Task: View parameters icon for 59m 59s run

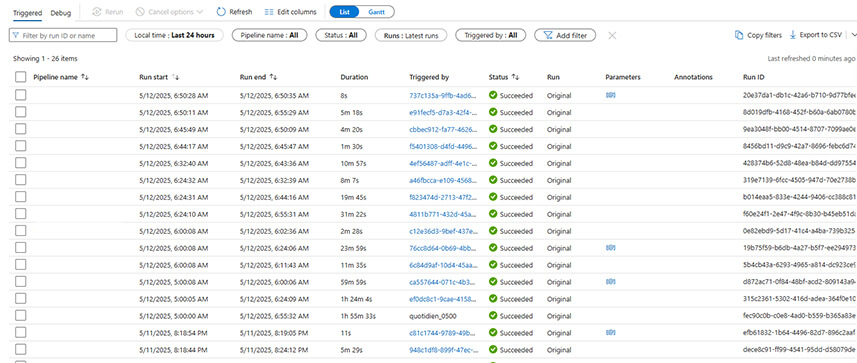Action: [611, 282]
